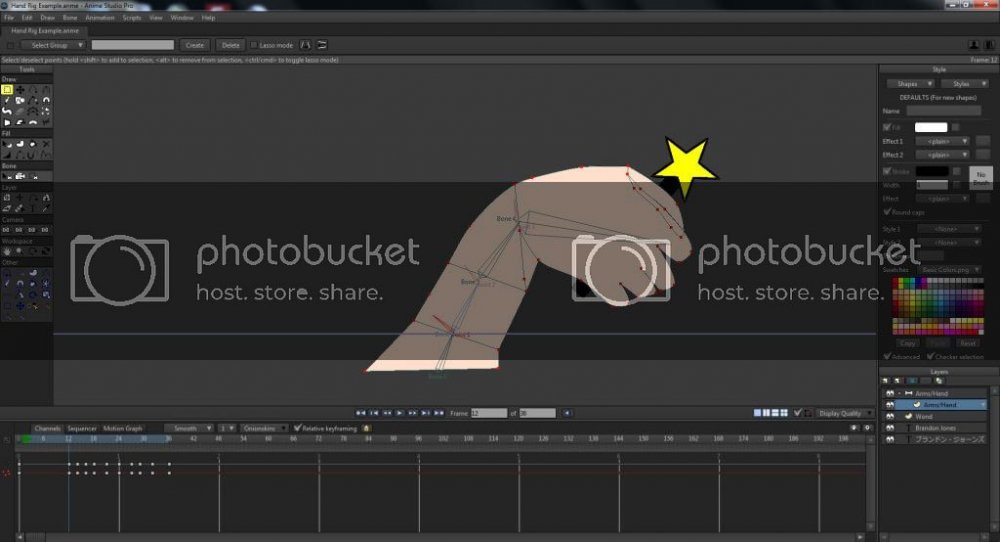This screenshot has width=1000, height=542.
Task: Toggle the Relative keyframing checkbox
Action: pyautogui.click(x=297, y=428)
